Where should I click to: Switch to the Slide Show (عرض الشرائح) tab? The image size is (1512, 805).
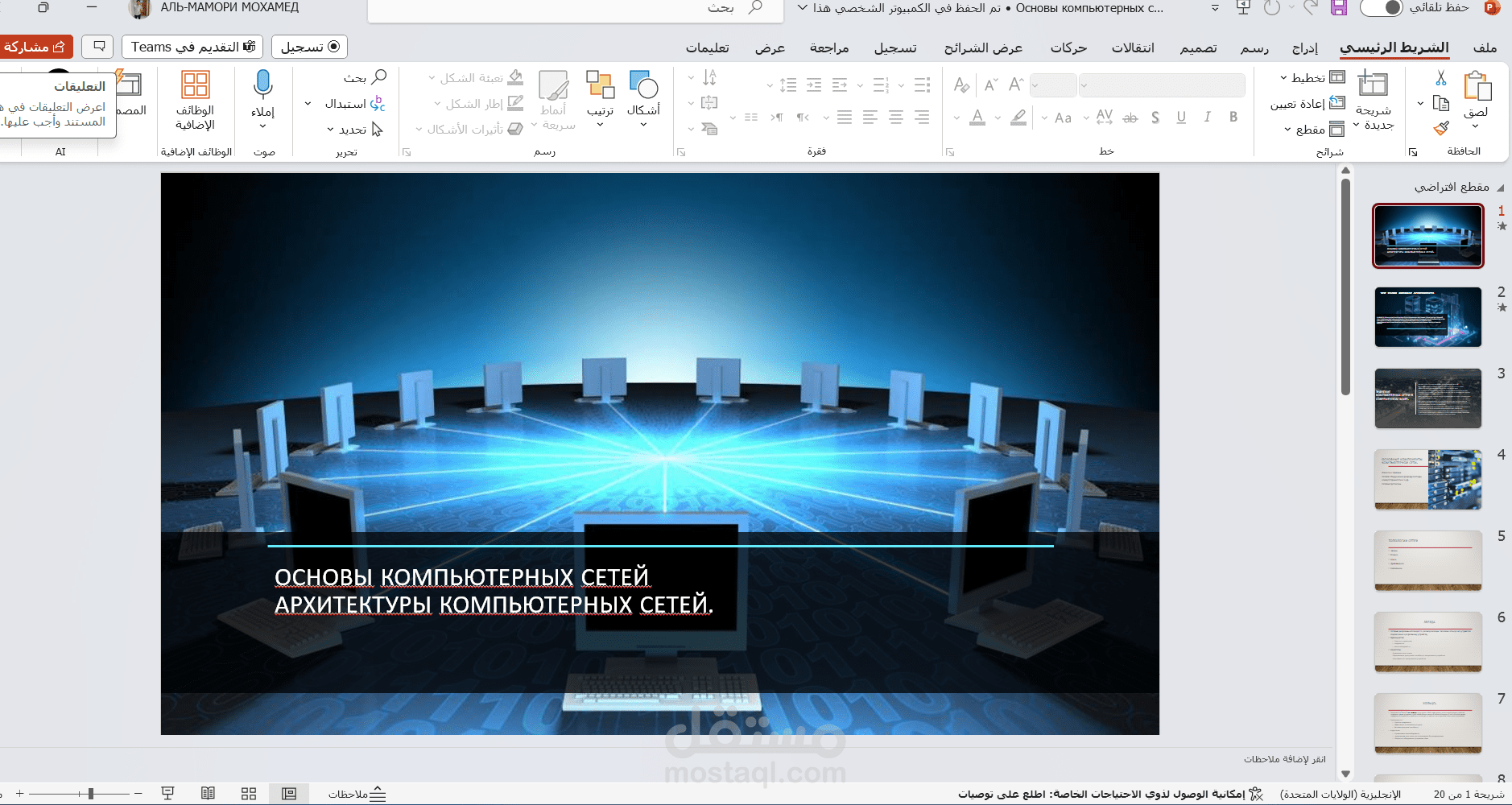[983, 47]
